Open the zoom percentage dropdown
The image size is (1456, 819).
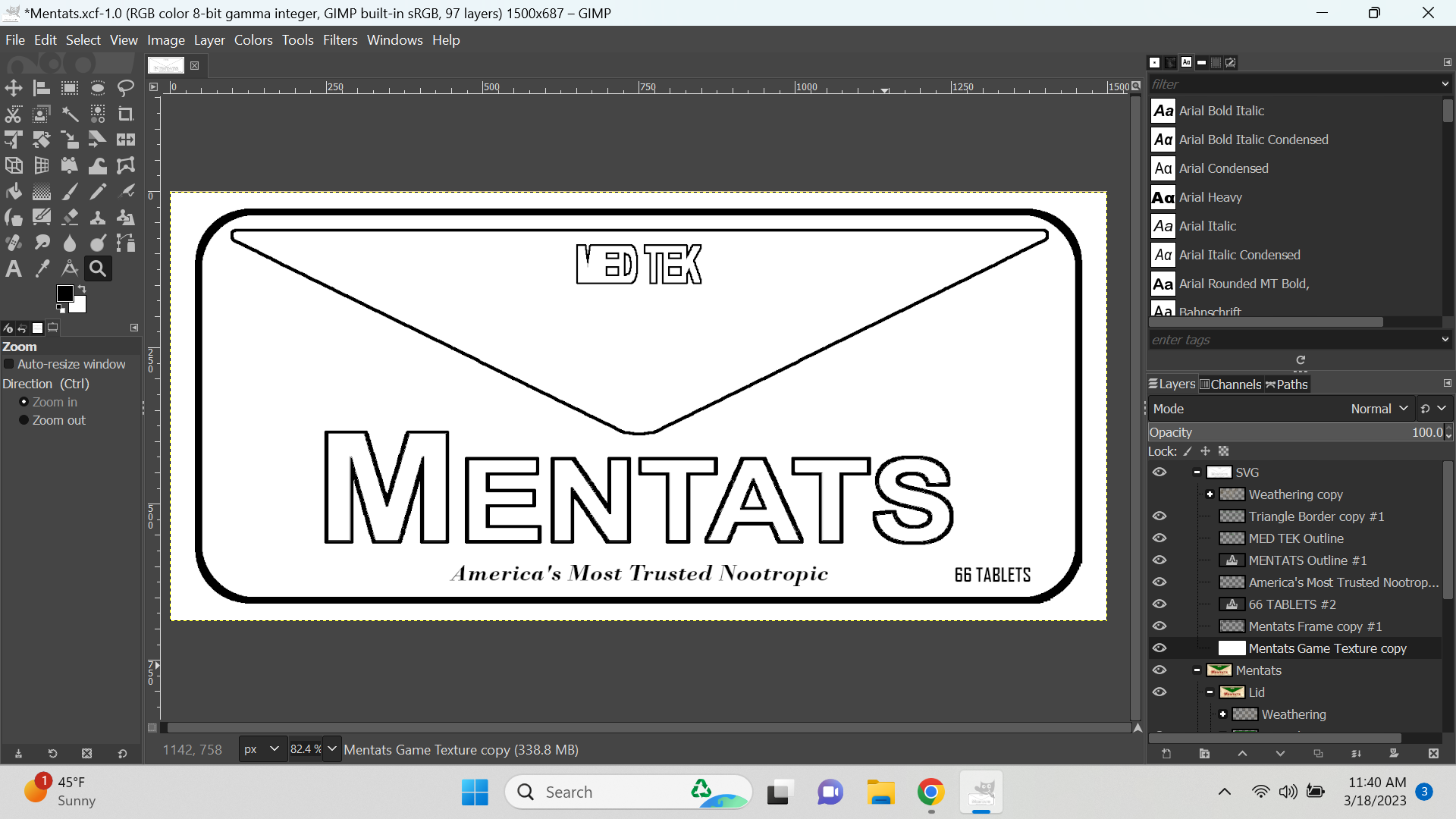pos(332,749)
